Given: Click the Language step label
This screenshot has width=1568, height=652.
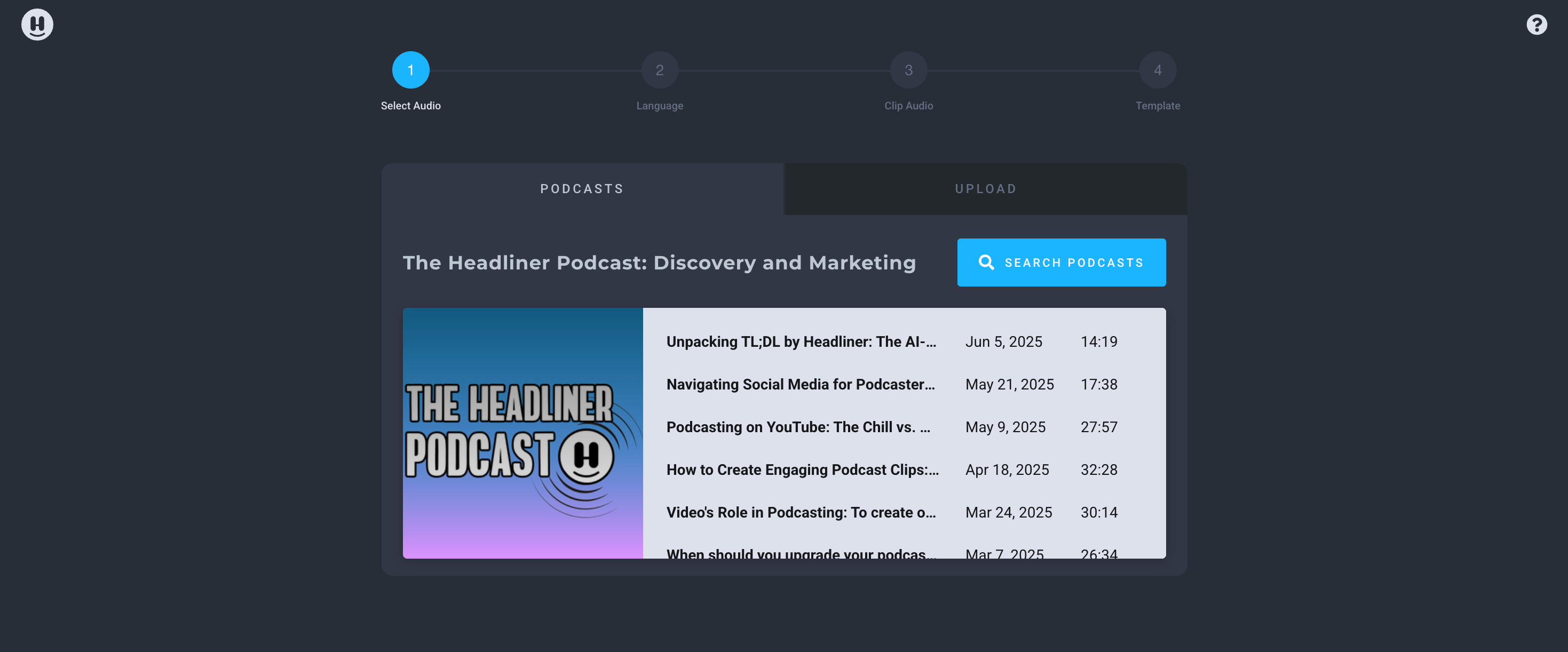Looking at the screenshot, I should 660,105.
